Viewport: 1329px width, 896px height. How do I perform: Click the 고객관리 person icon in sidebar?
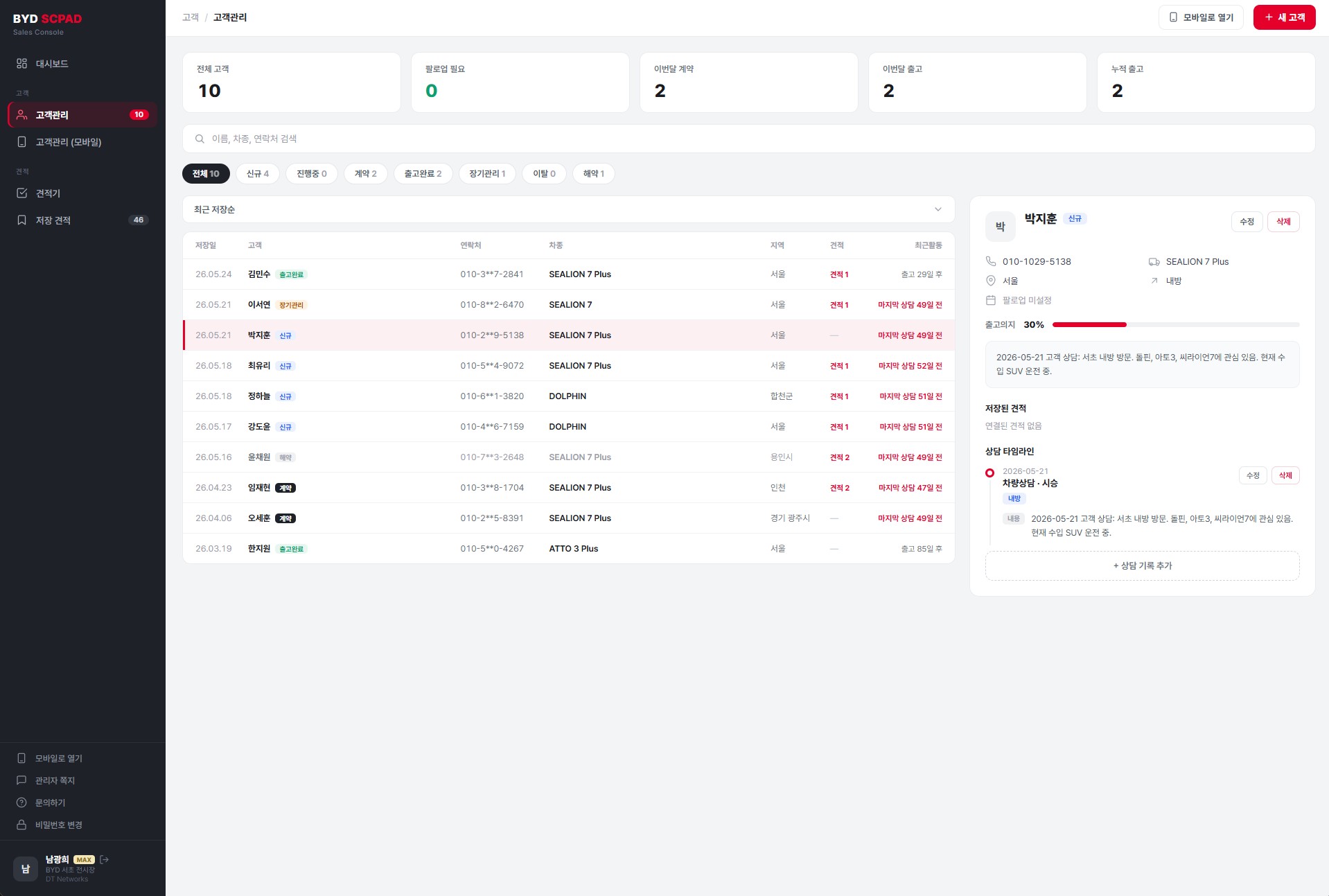(21, 115)
